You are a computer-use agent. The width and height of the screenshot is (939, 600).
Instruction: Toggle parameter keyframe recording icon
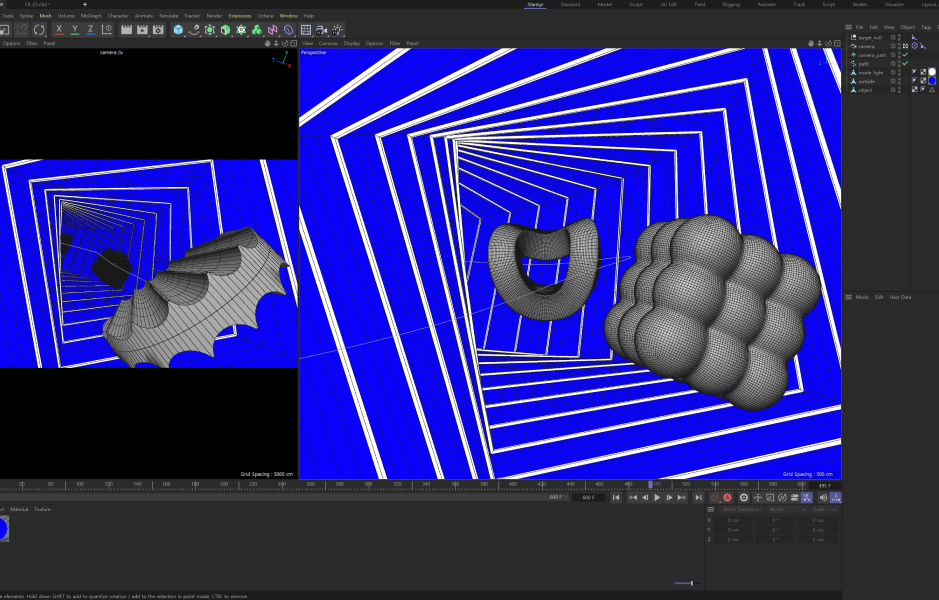(x=795, y=498)
